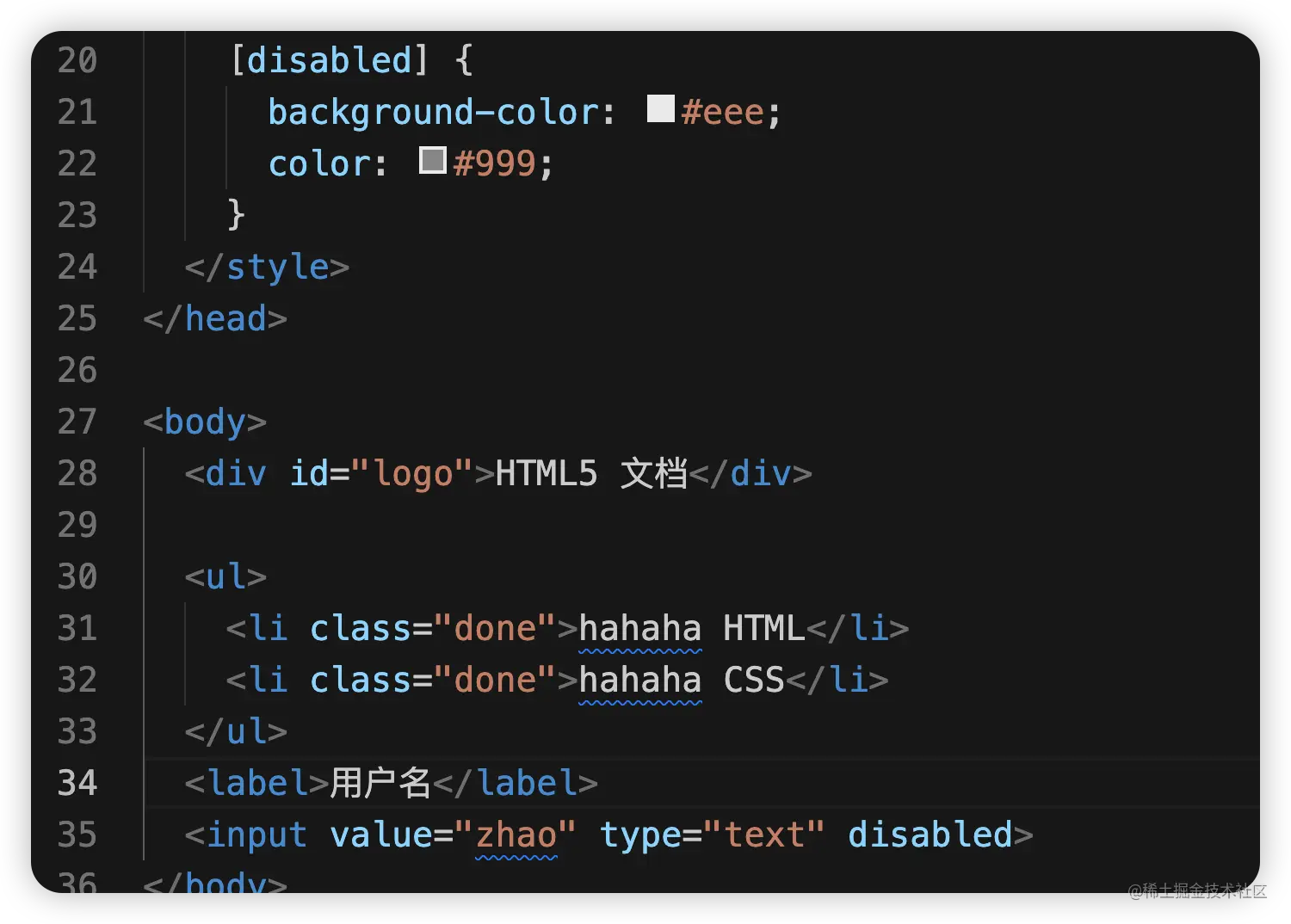Click the closing div tag

751,473
